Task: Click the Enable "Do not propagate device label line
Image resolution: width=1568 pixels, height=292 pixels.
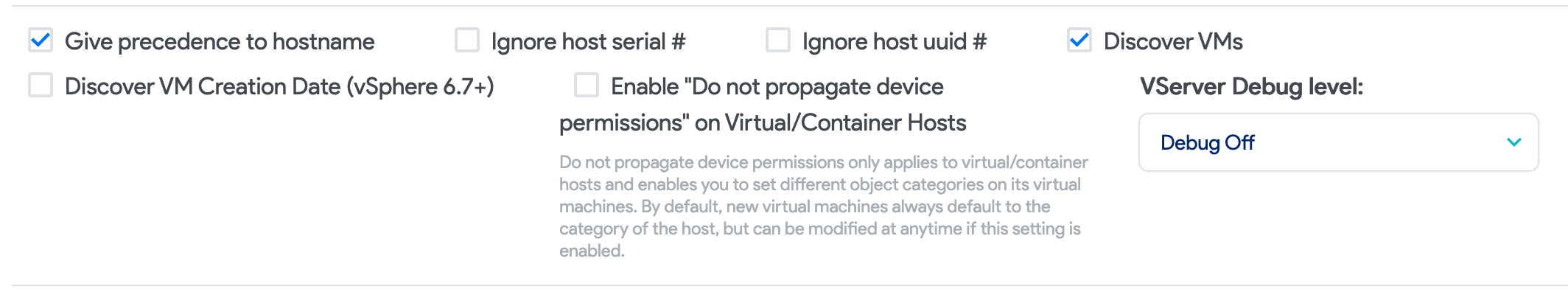Action: (777, 87)
